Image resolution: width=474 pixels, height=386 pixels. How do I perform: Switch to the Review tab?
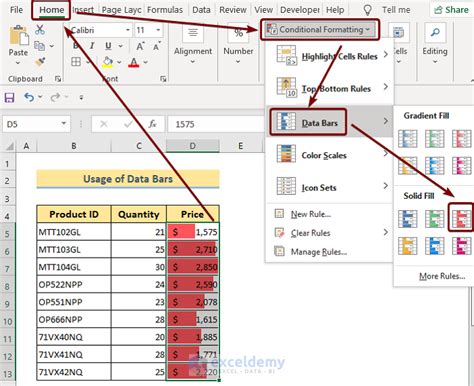(233, 10)
